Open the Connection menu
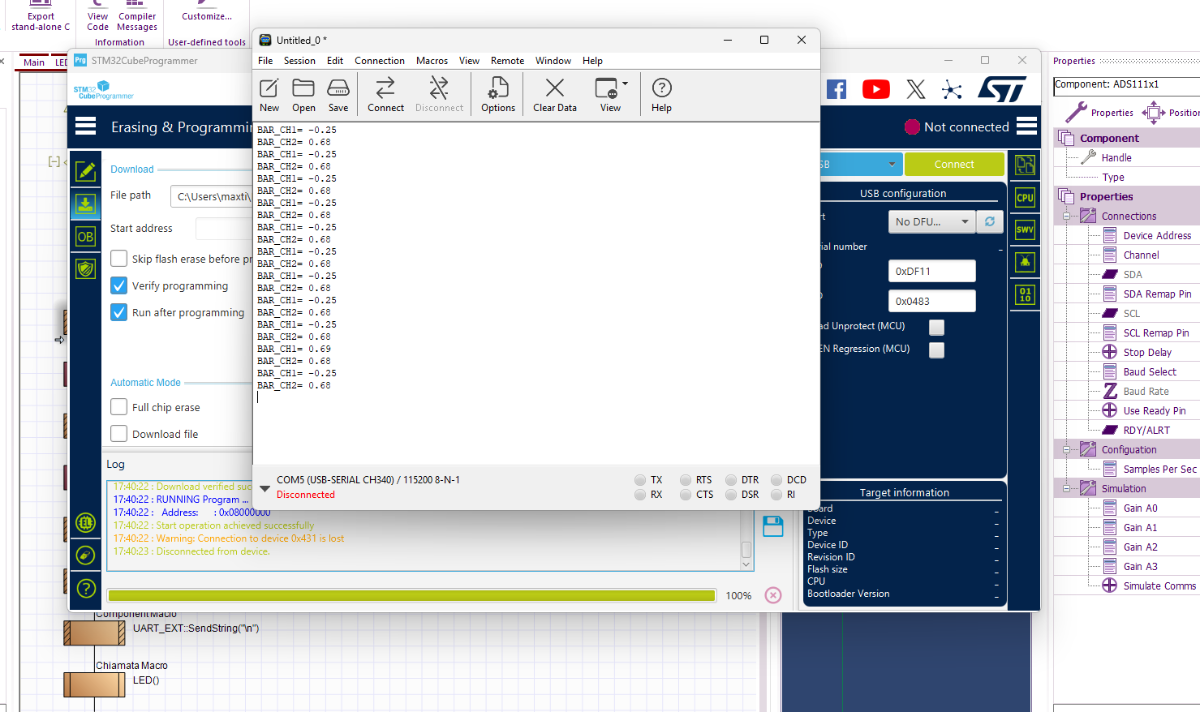The image size is (1200, 712). (x=379, y=61)
